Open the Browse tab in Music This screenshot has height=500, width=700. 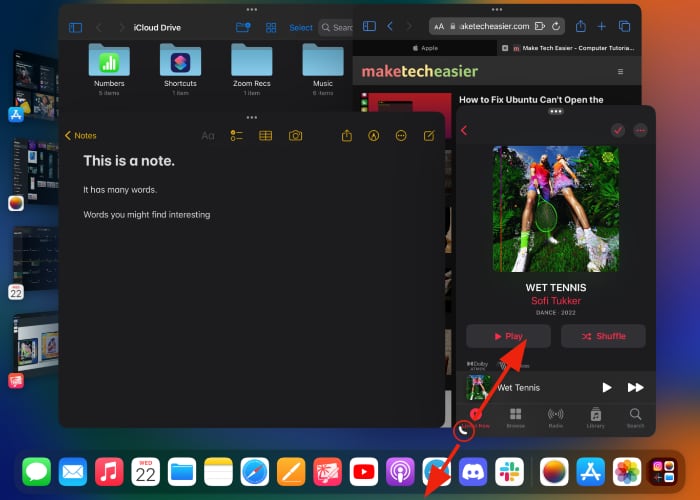click(x=516, y=418)
